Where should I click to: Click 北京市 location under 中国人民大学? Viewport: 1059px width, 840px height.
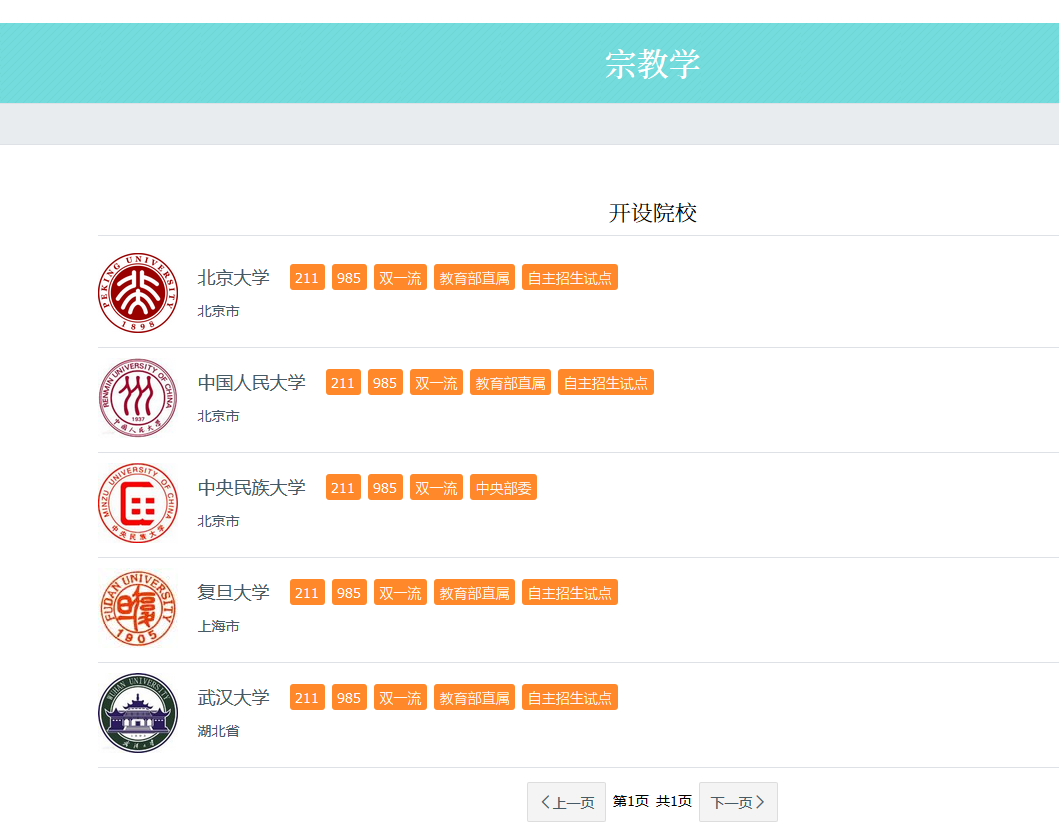click(218, 416)
